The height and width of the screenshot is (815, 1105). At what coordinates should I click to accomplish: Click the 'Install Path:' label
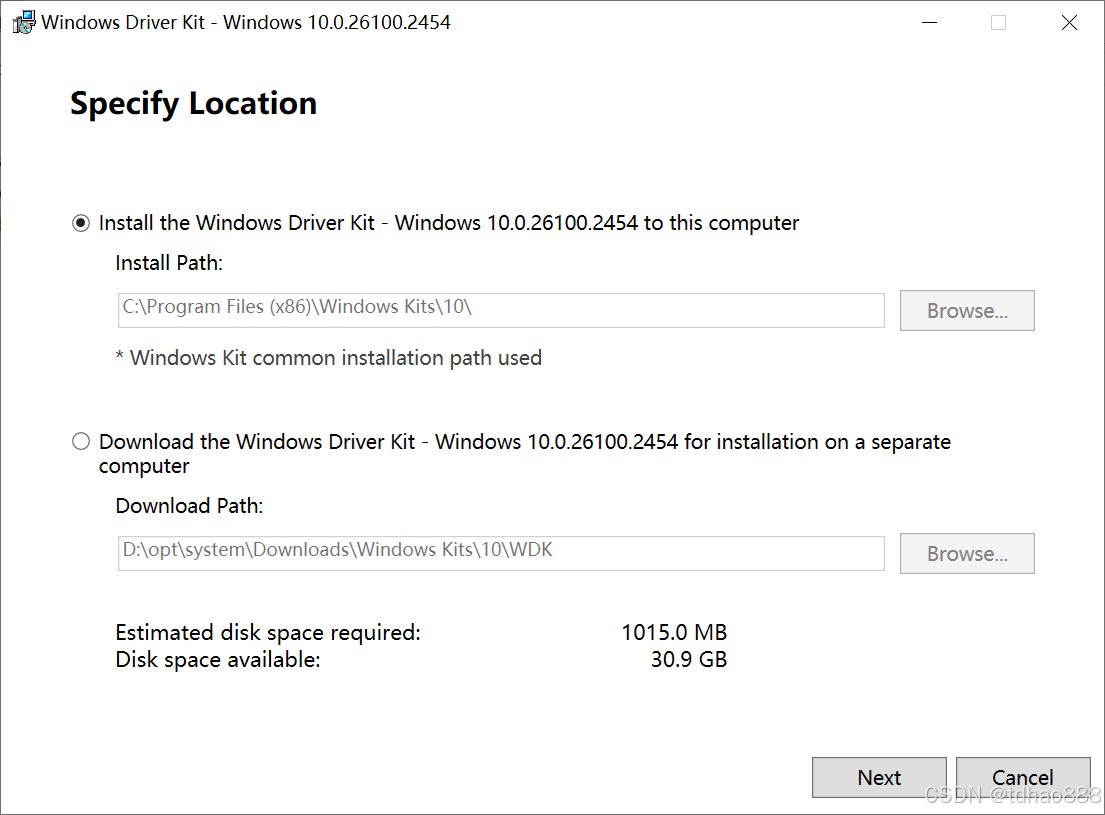point(169,263)
